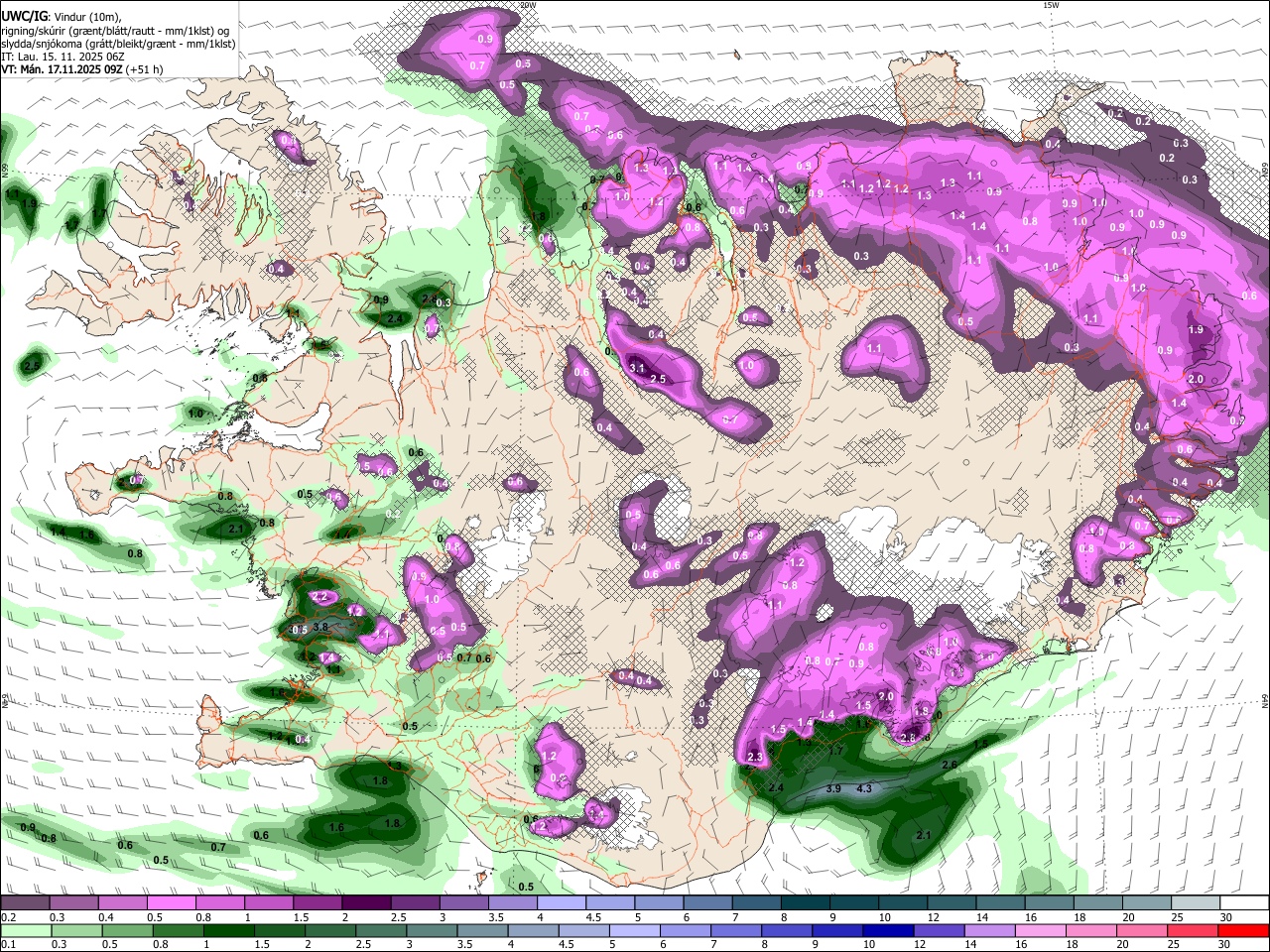Screen dimensions: 1270x952
Task: Click the 2.8 snow value near the southeast coast
Action: point(907,737)
